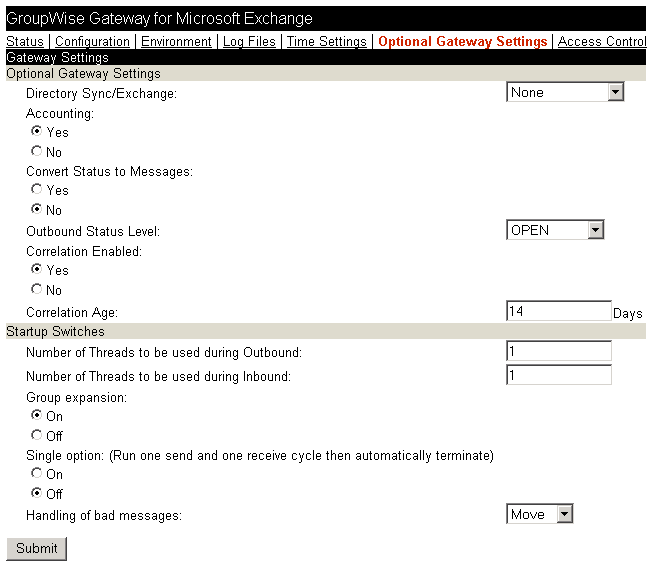This screenshot has width=650, height=572.
Task: Open the Status tab link
Action: point(25,41)
